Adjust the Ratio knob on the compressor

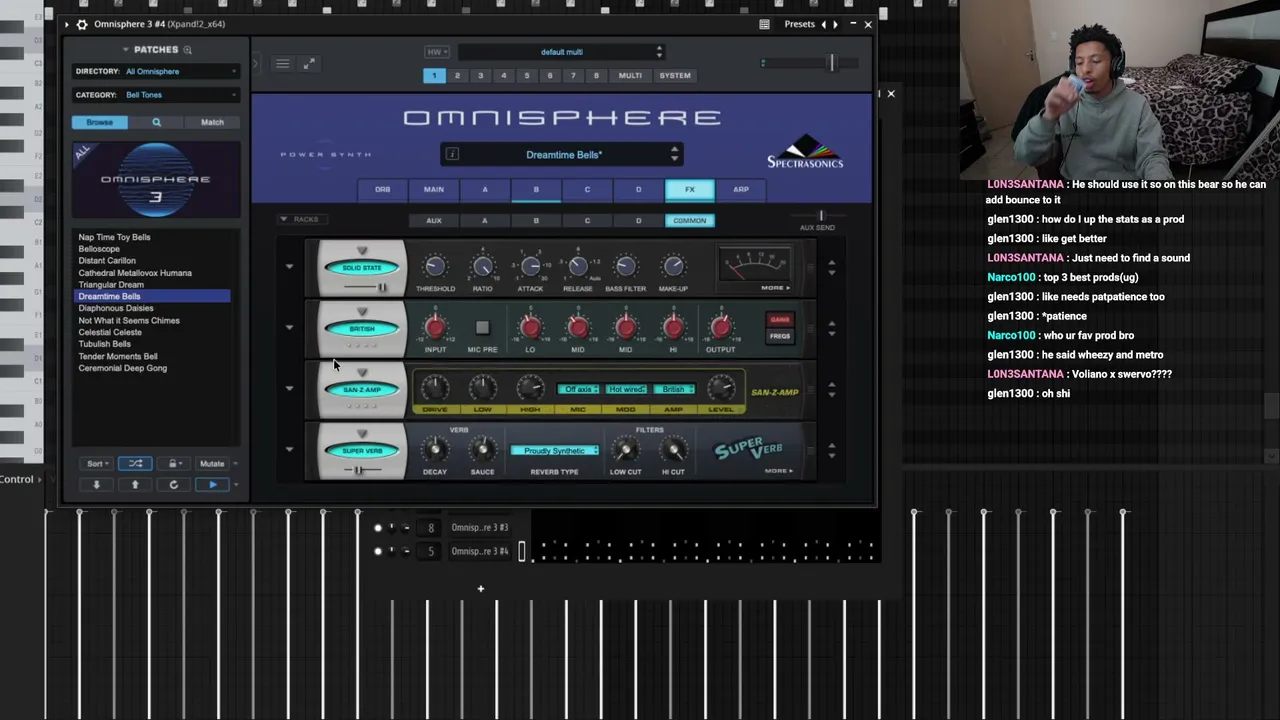coord(482,266)
